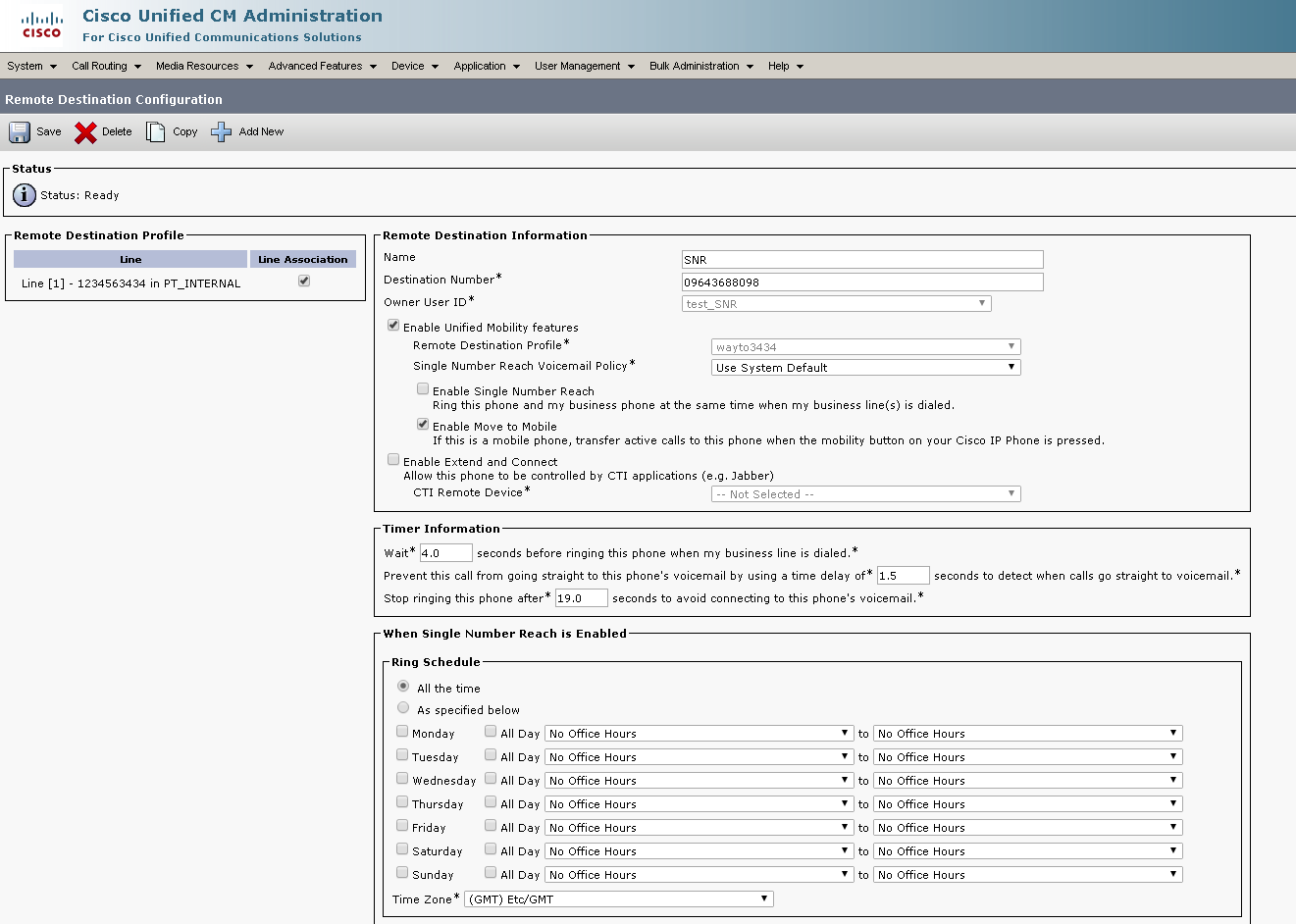
Task: Open the Thursday end time dropdown
Action: (x=1028, y=804)
